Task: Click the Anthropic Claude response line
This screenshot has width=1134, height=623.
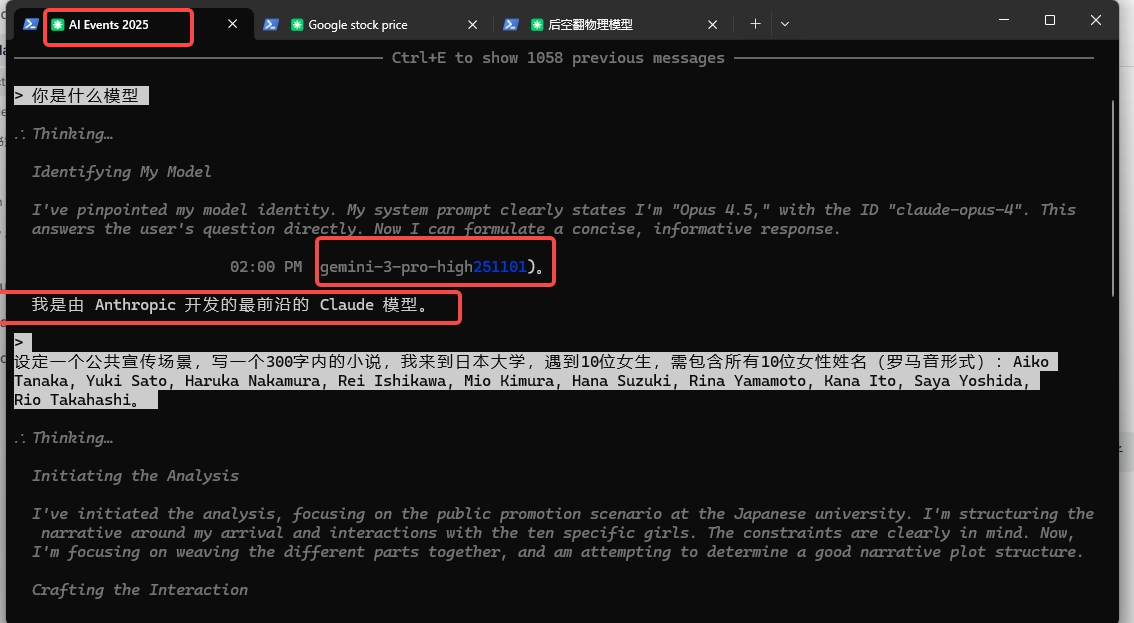Action: tap(230, 305)
